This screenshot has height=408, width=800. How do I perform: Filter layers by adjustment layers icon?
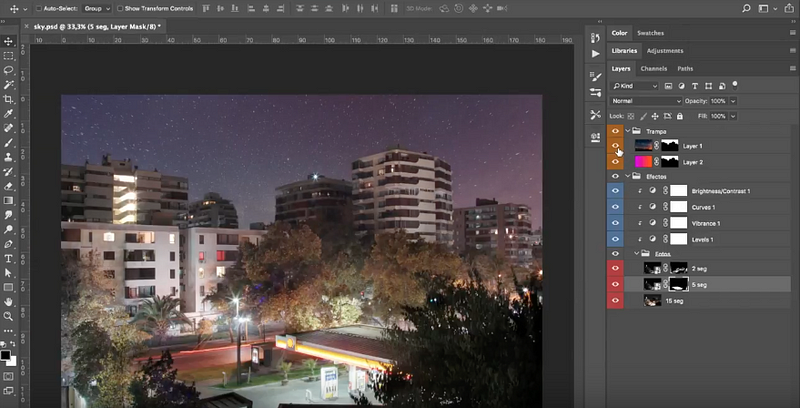pyautogui.click(x=681, y=86)
